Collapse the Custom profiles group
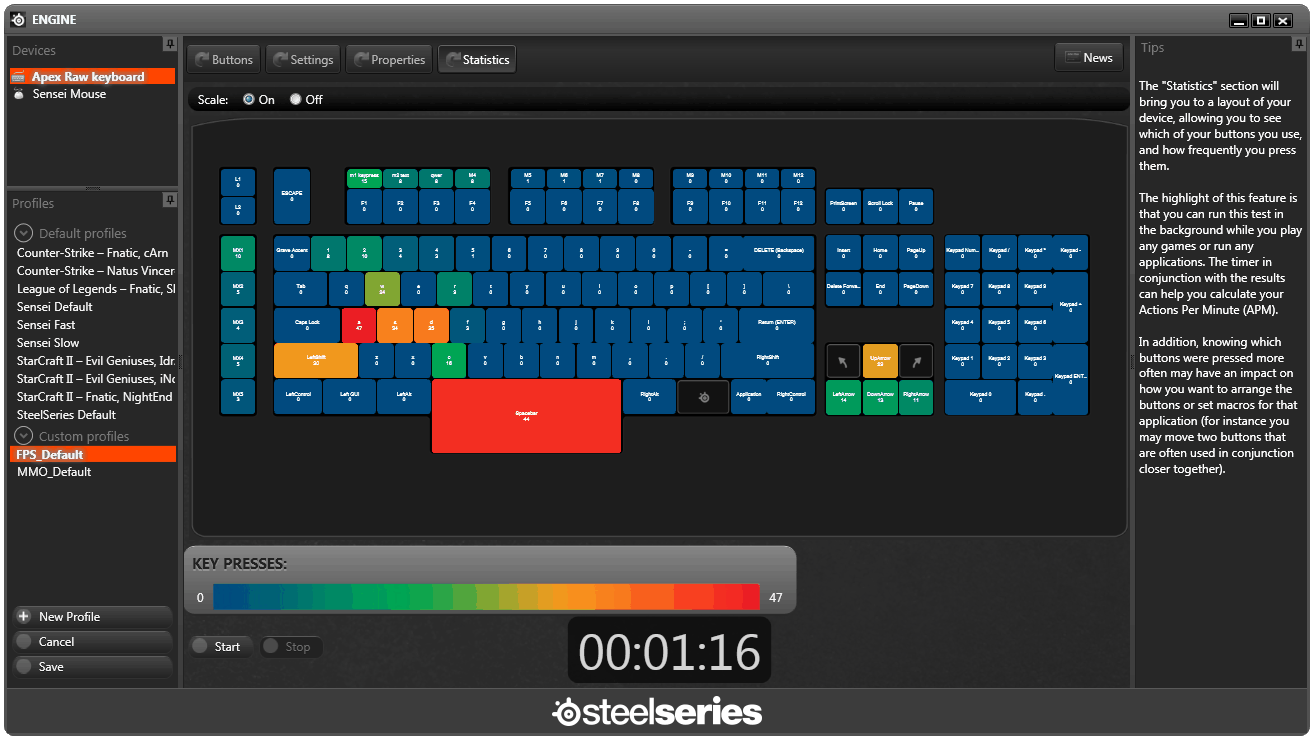The width and height of the screenshot is (1314, 740). (x=23, y=436)
